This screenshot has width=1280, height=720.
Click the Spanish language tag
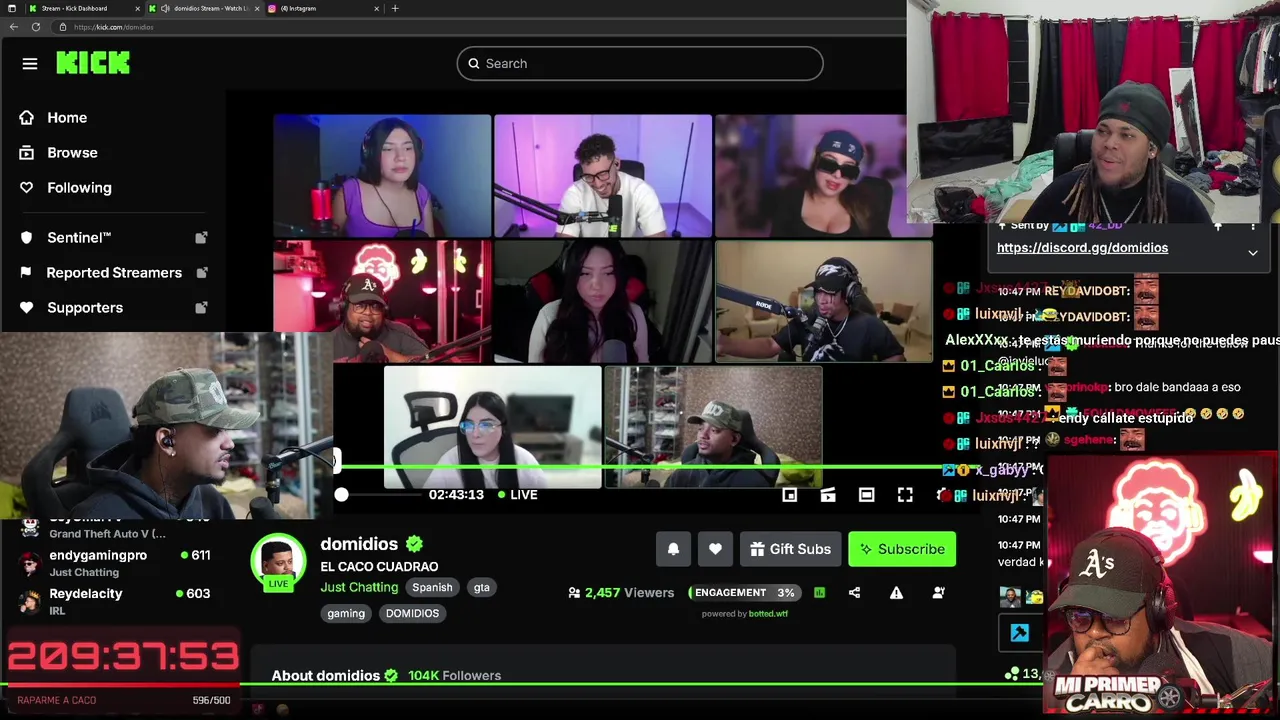(432, 588)
